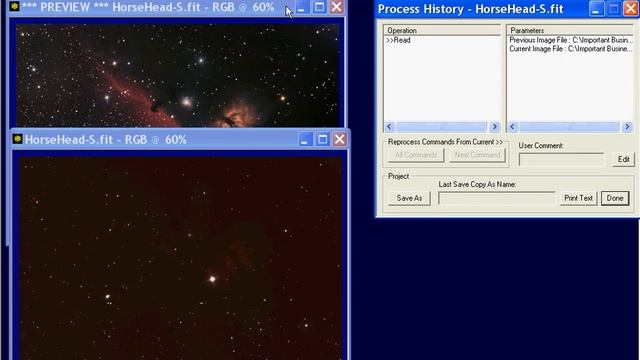Image resolution: width=640 pixels, height=360 pixels.
Task: Minimize the Process History window
Action: [x=596, y=9]
